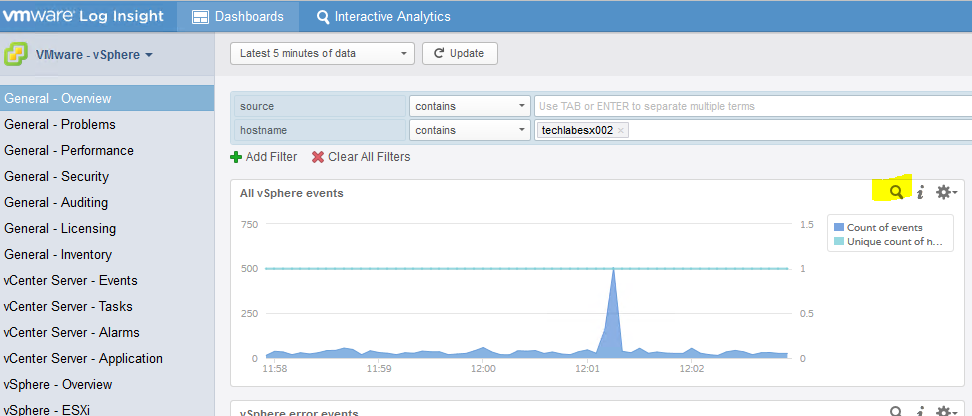Click the Update button
This screenshot has width=972, height=416.
459,53
